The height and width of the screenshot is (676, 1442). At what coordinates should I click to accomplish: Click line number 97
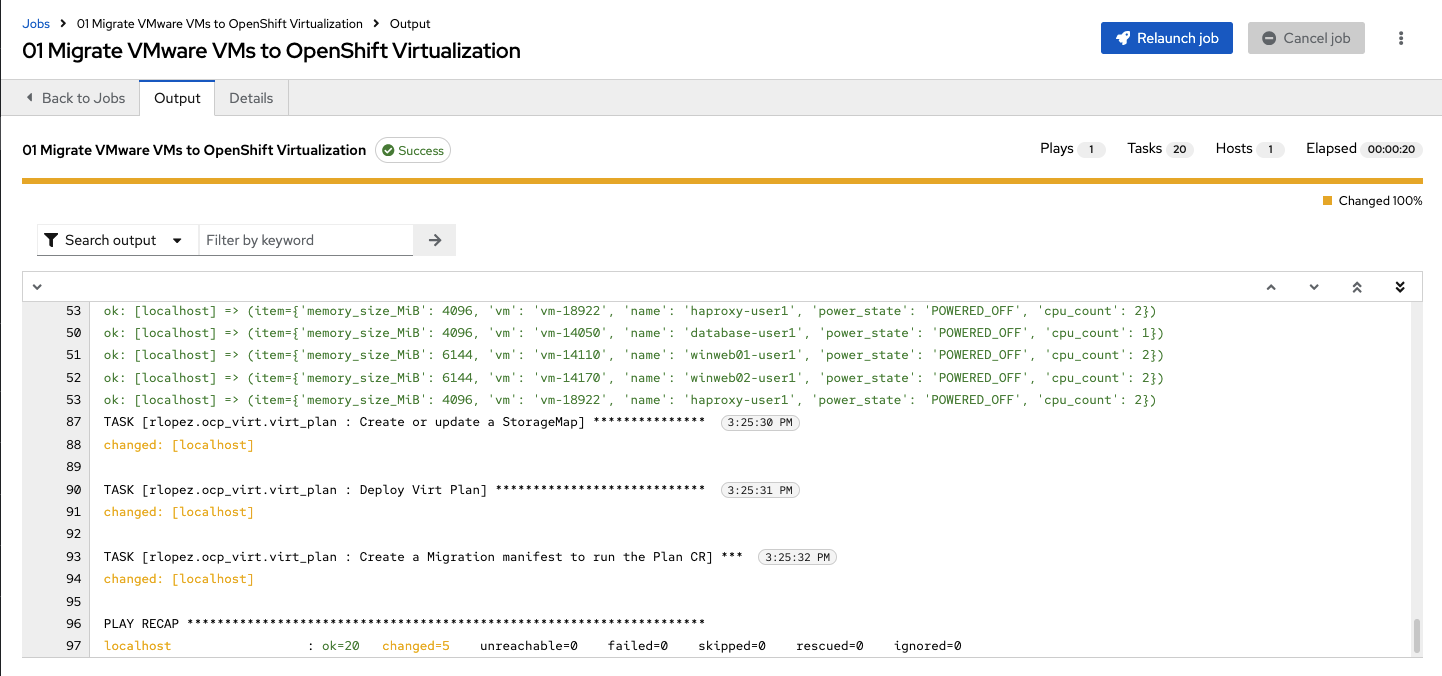(73, 646)
